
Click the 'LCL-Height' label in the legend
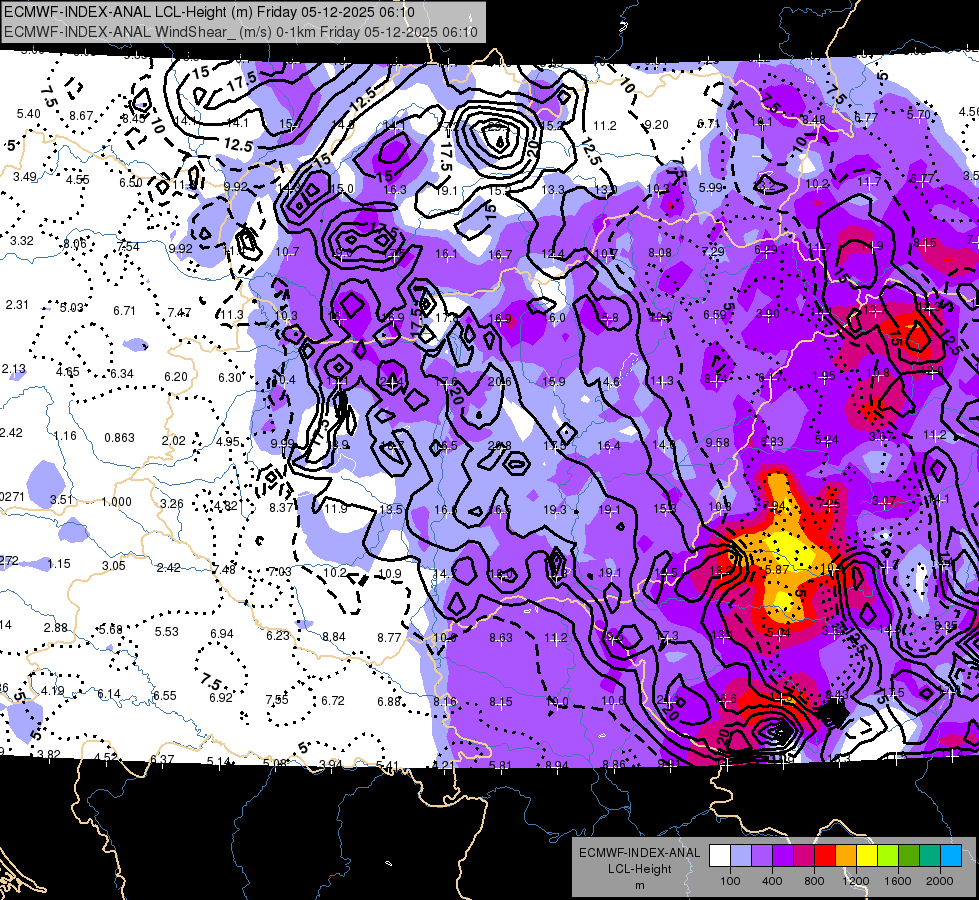point(639,869)
